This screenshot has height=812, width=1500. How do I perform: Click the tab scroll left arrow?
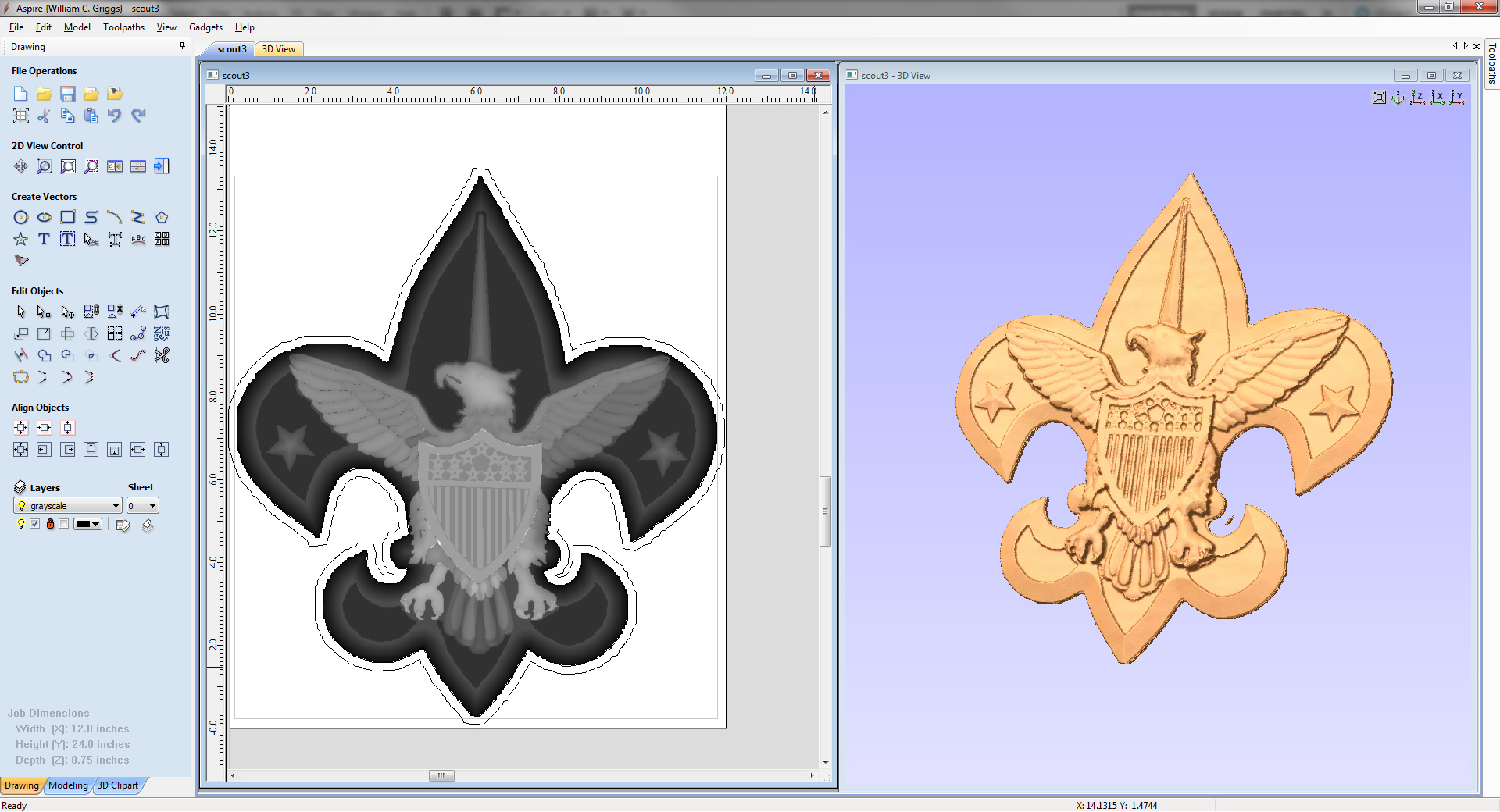[1455, 46]
